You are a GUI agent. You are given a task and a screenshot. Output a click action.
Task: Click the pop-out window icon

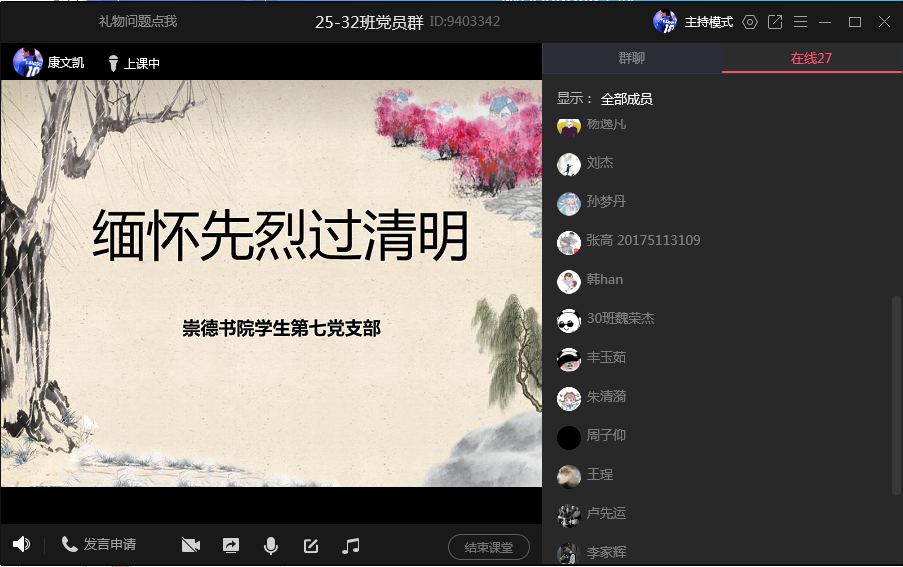click(x=775, y=22)
